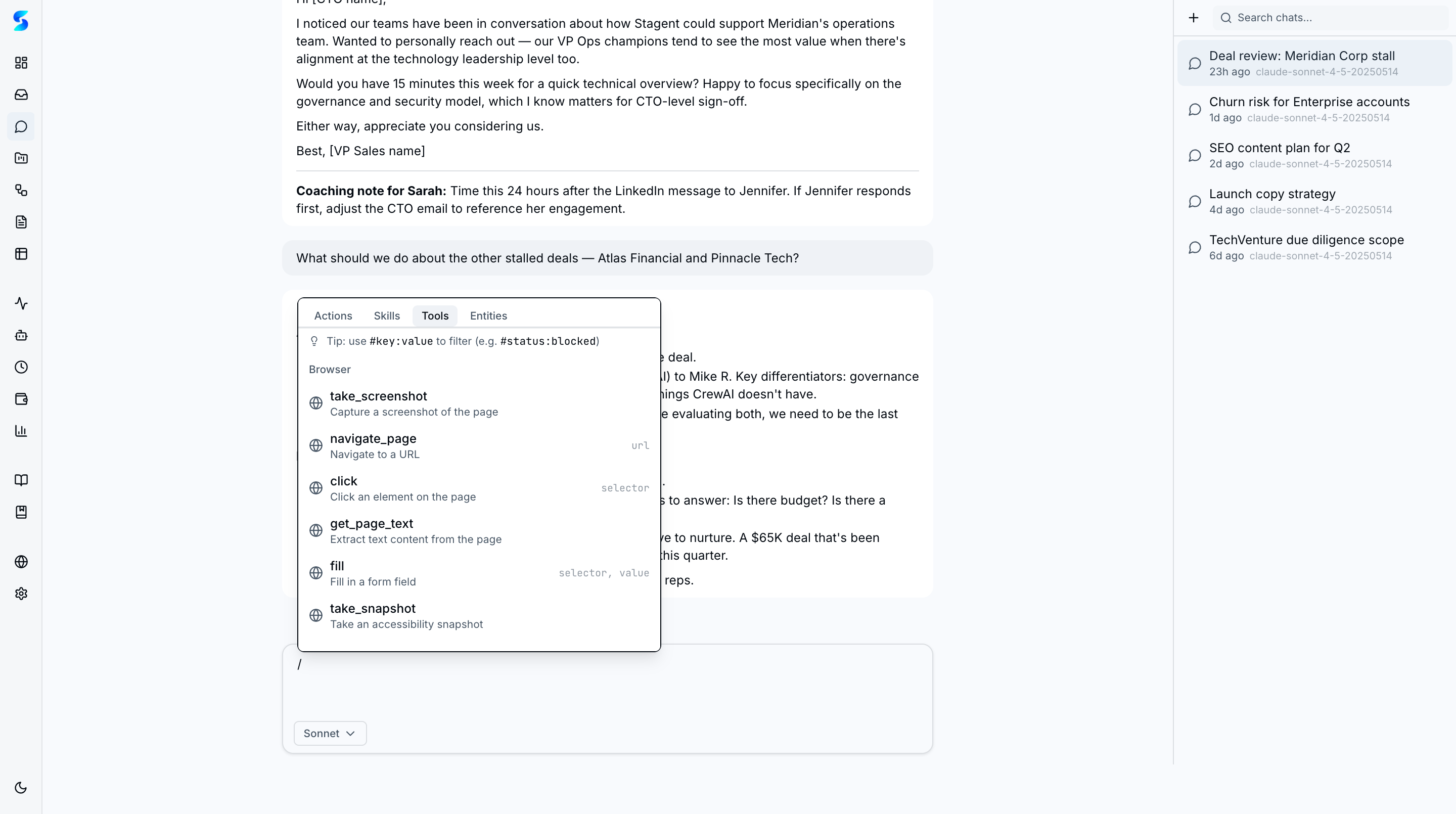The image size is (1456, 814).
Task: Select the chat bubble icon in sidebar
Action: [x=21, y=126]
